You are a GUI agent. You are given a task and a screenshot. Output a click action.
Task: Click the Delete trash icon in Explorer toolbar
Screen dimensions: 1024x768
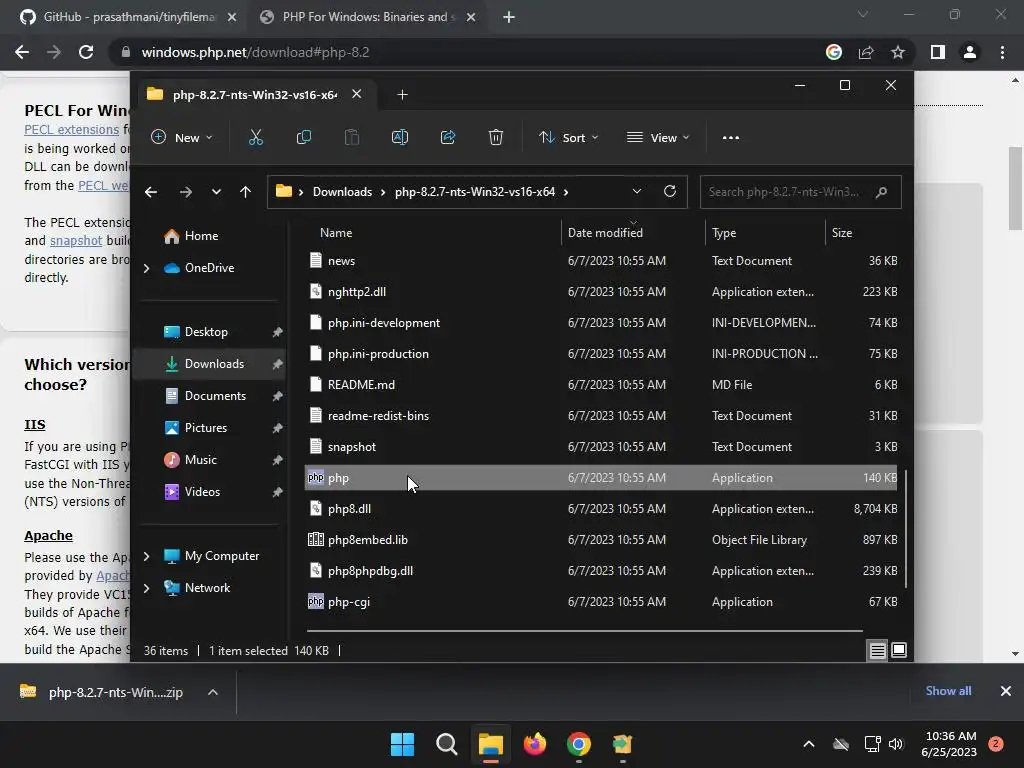496,137
